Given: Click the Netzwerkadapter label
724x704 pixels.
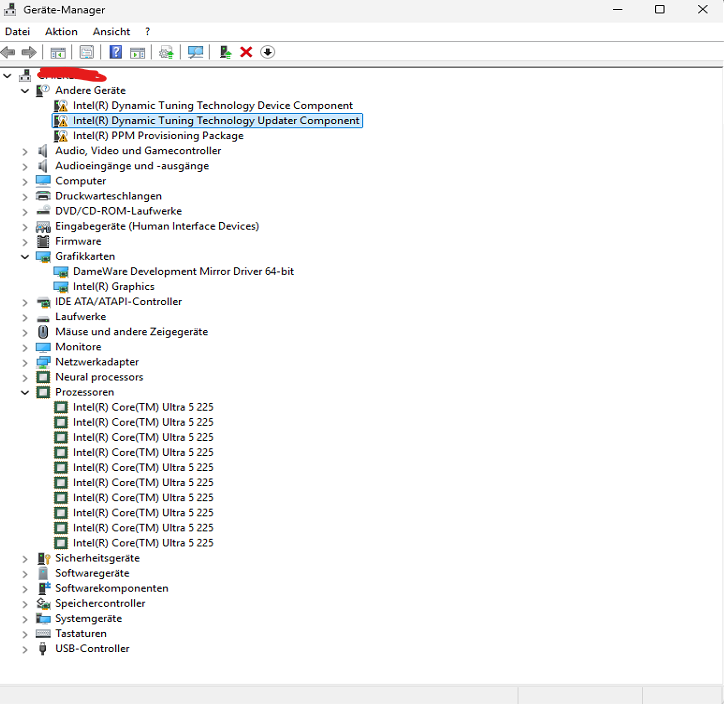Looking at the screenshot, I should click(97, 362).
